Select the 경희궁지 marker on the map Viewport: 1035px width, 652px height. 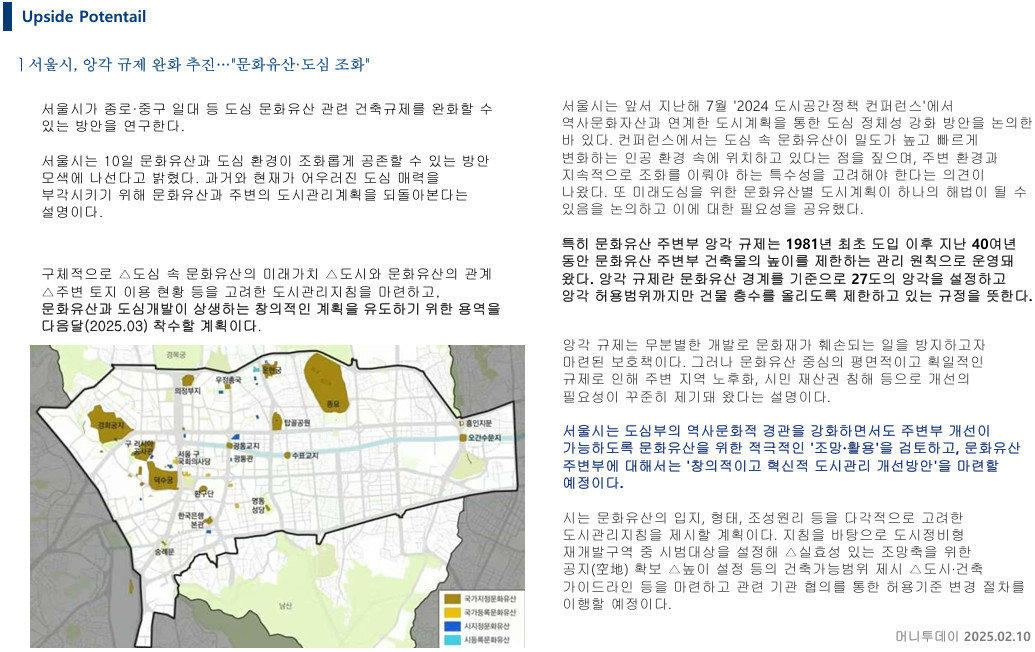(x=110, y=422)
